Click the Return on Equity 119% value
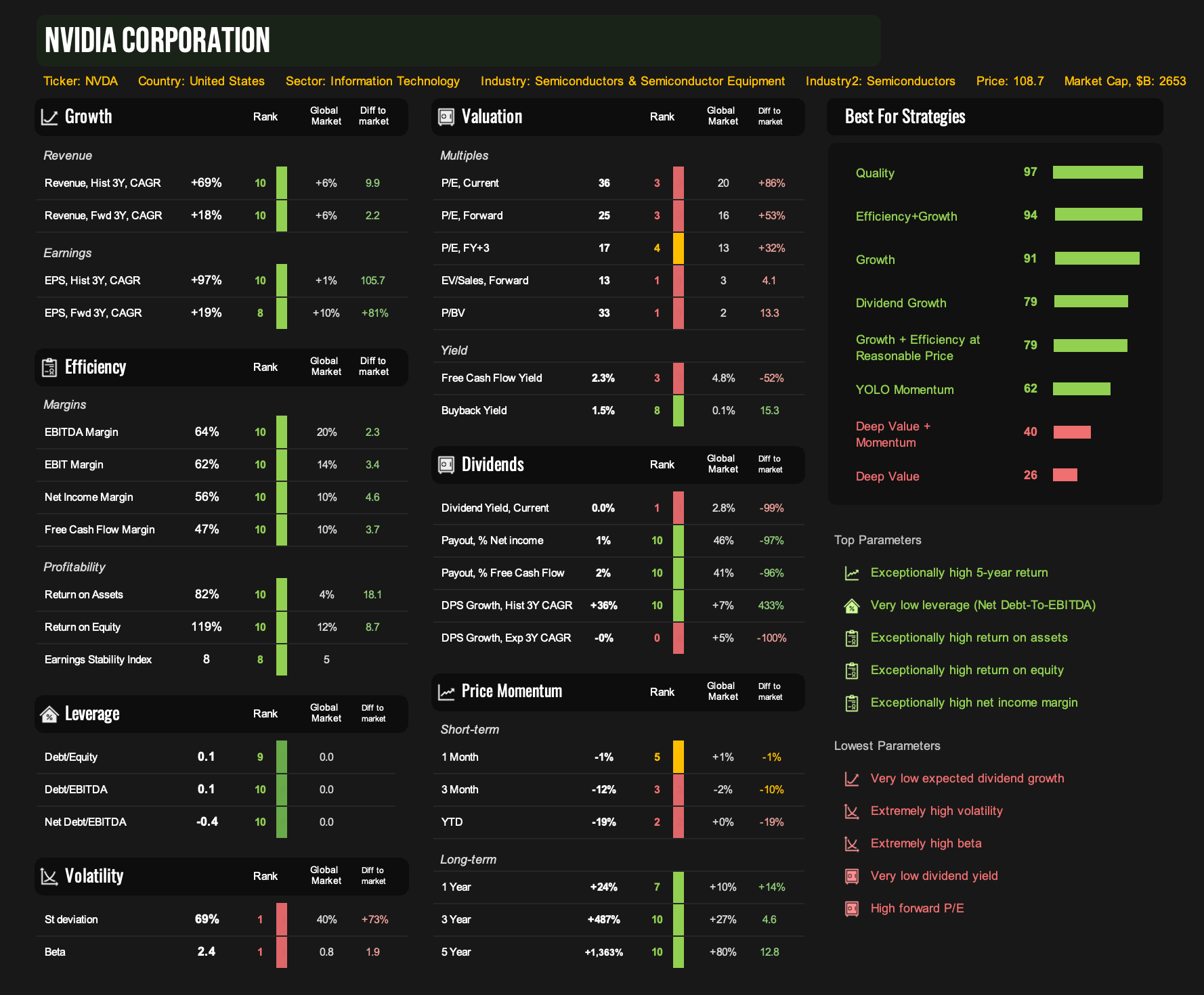The image size is (1204, 995). (x=207, y=627)
